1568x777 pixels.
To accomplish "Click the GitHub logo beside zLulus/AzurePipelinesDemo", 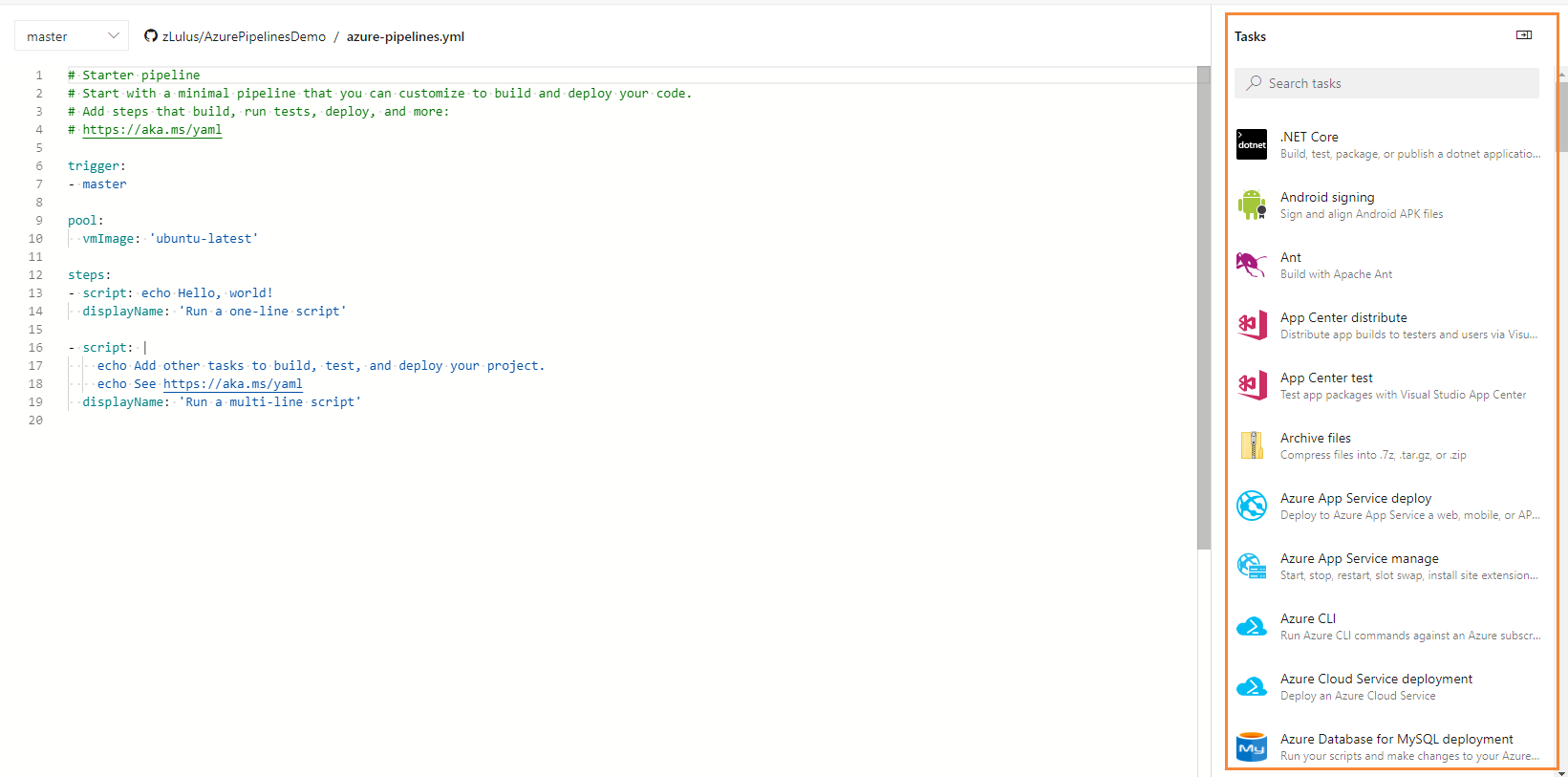I will 151,36.
